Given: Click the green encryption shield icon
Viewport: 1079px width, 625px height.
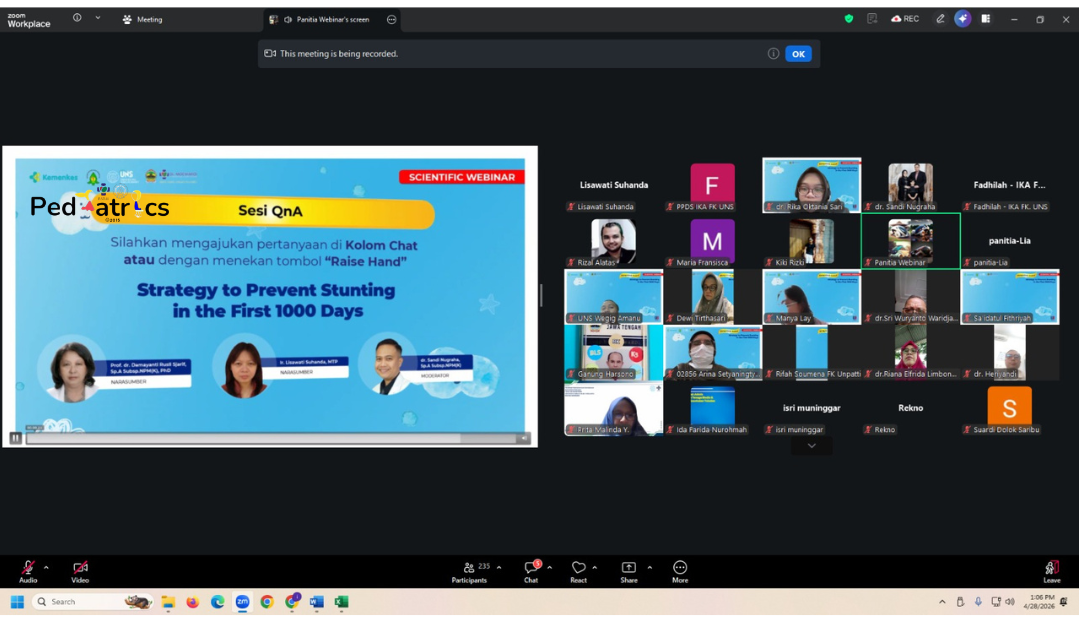Looking at the screenshot, I should click(x=849, y=19).
